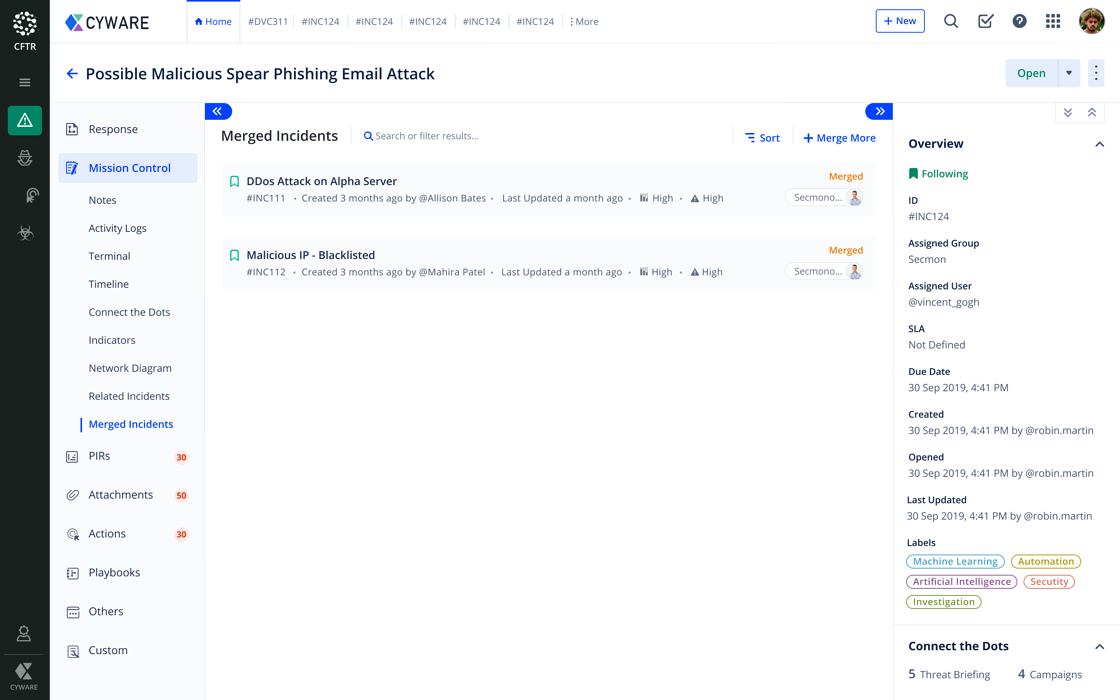Open the dropdown arrow next to Open status
Viewport: 1120px width, 700px height.
click(x=1069, y=73)
